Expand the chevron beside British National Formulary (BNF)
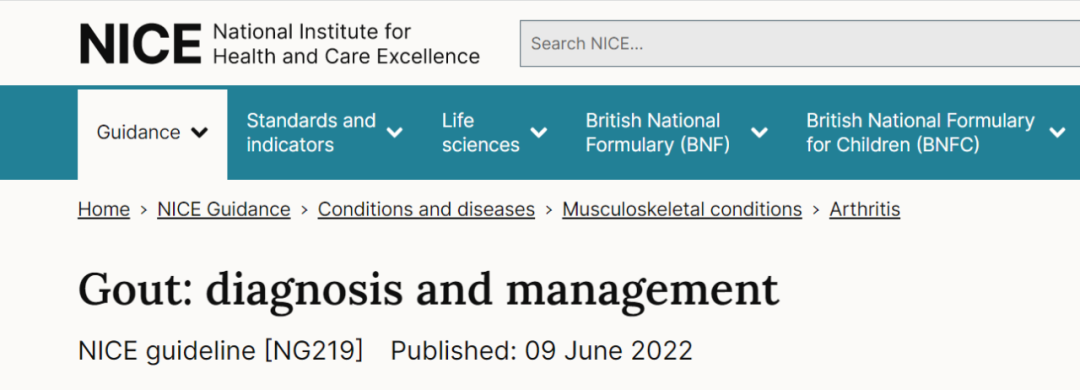Viewport: 1080px width, 390px height. tap(759, 132)
